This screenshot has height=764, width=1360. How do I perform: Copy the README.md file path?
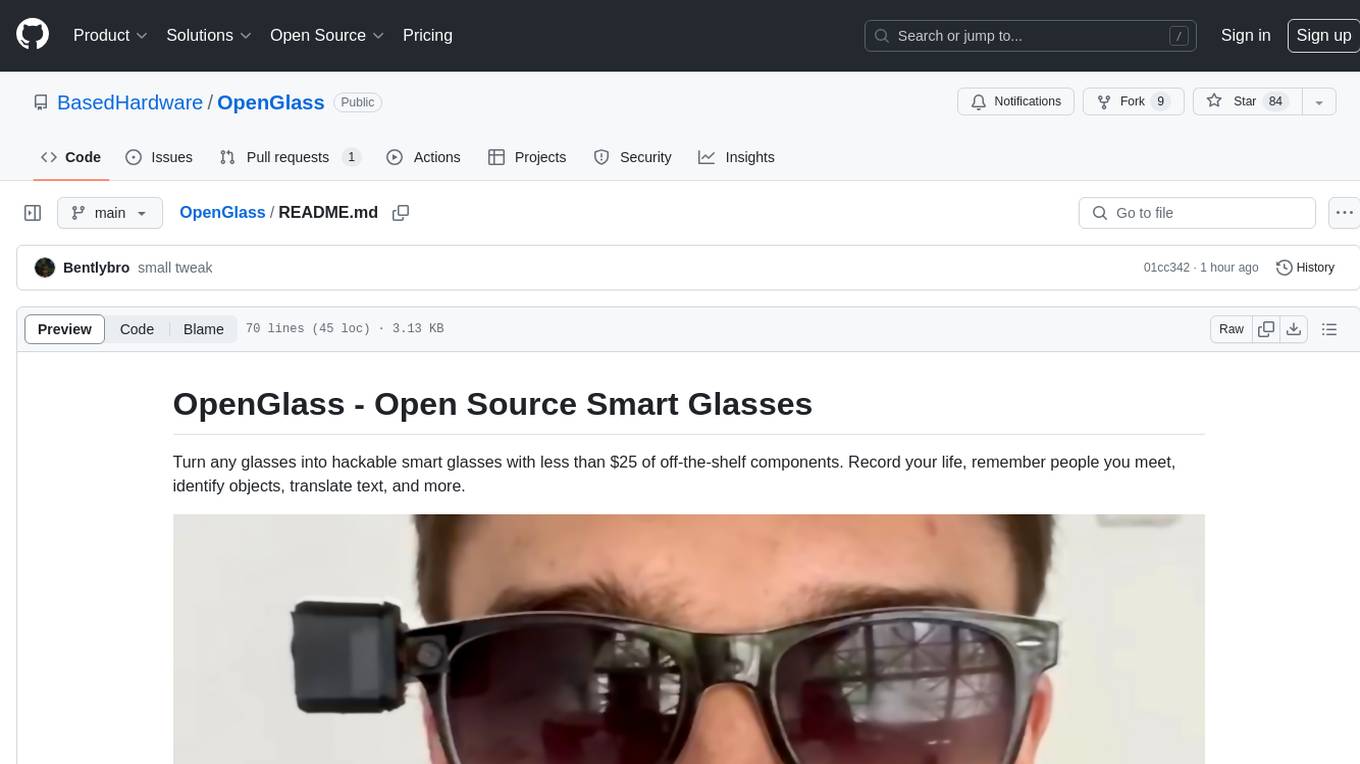coord(401,213)
